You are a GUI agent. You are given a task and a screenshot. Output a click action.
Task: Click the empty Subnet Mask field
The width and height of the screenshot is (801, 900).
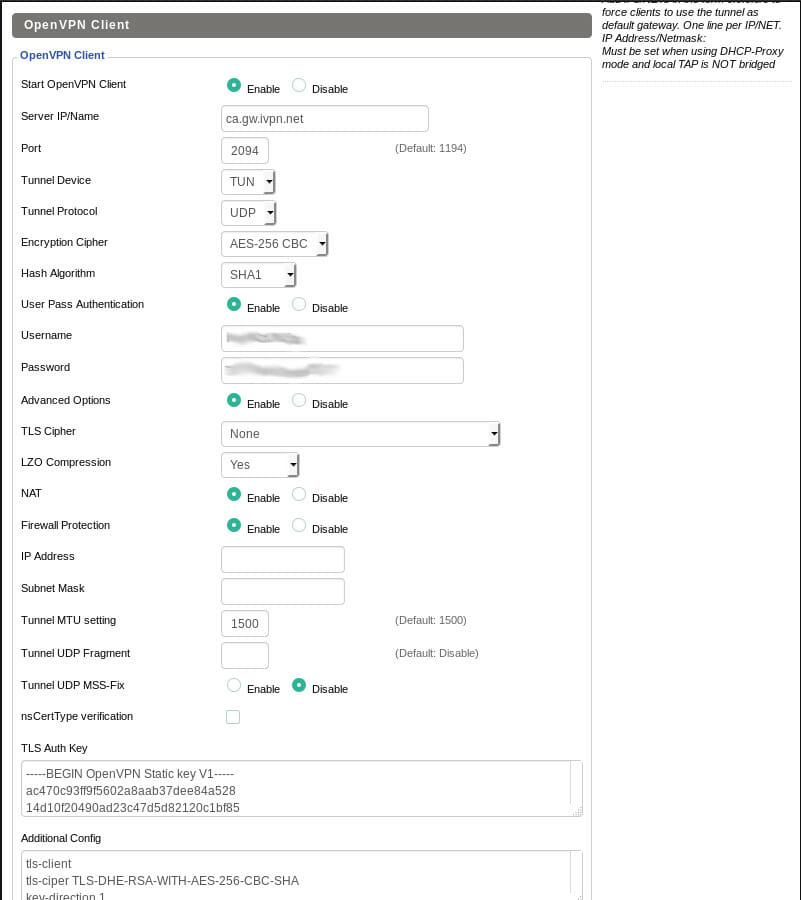click(x=283, y=592)
